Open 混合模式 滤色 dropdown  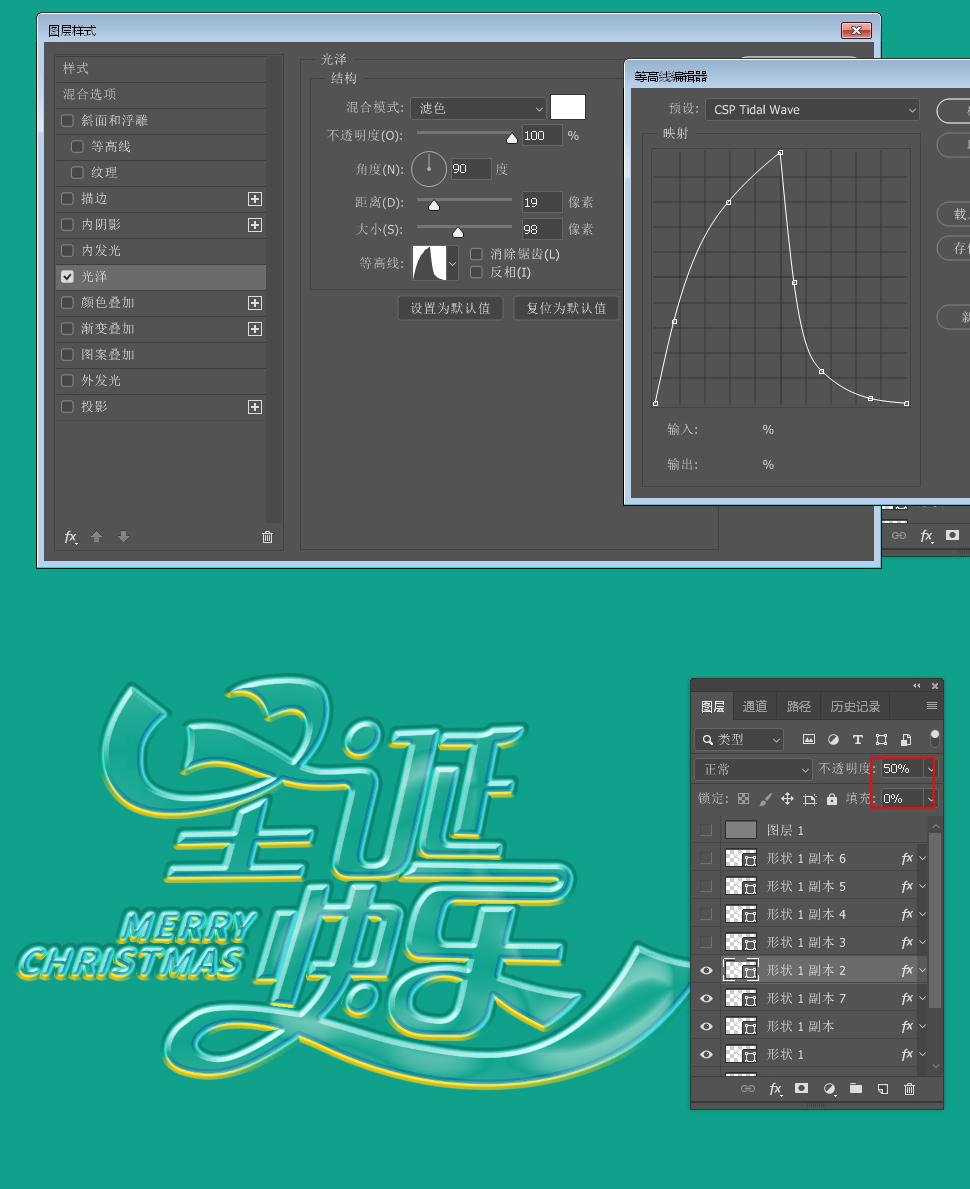(x=478, y=108)
